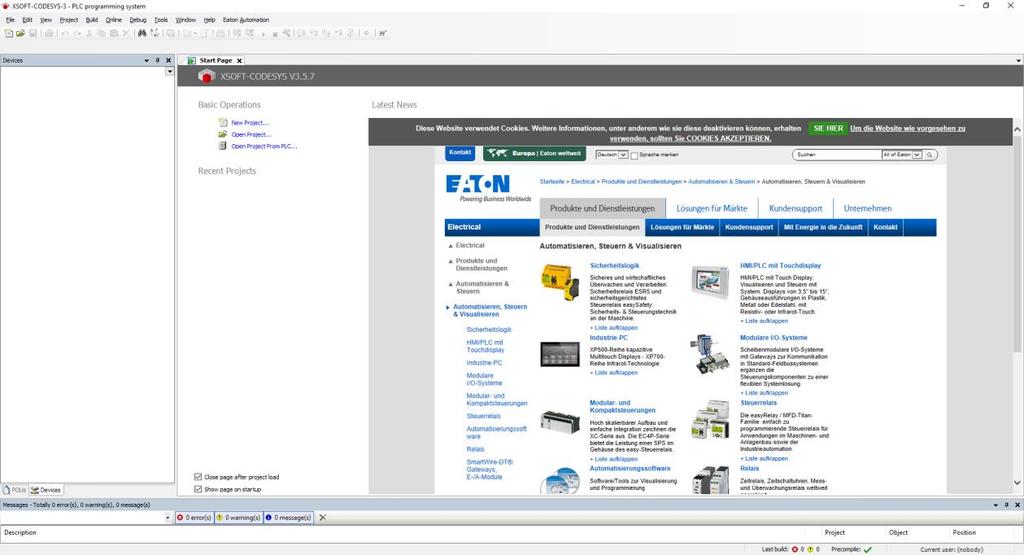Click the XSOFT-CODESYS logo icon
The image size is (1024, 555).
pos(206,76)
